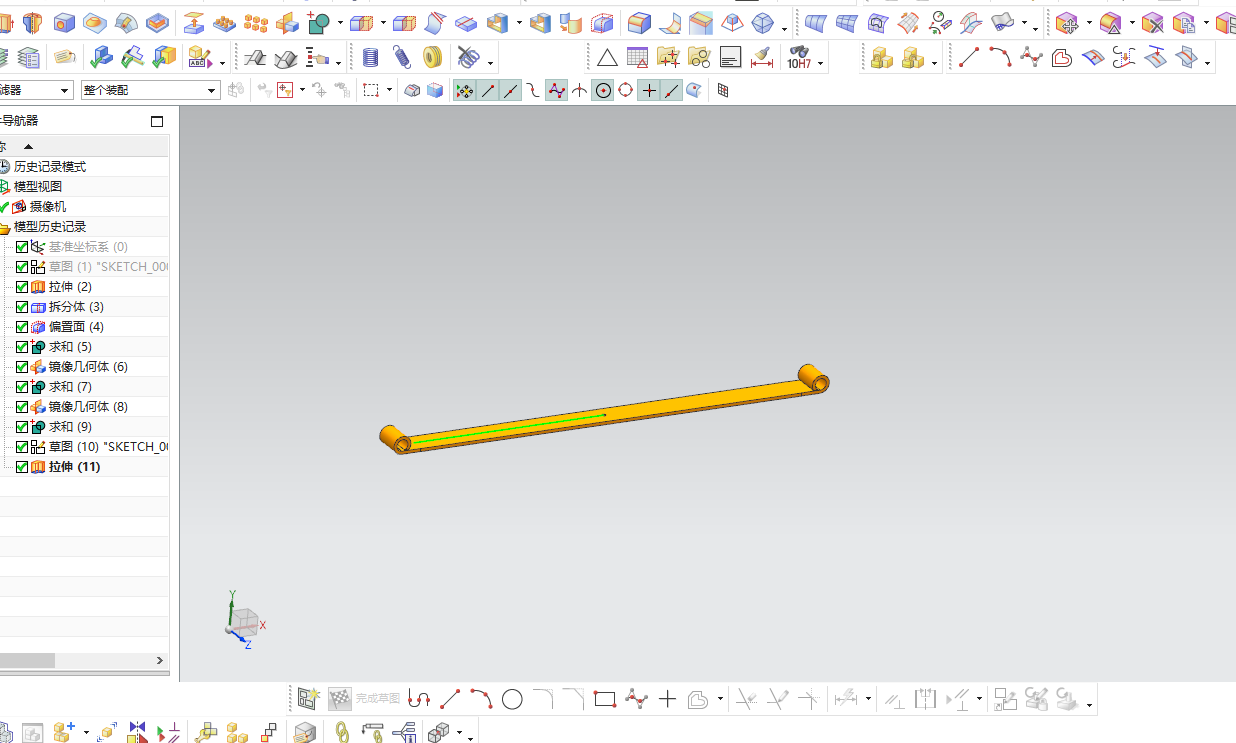1236x743 pixels.
Task: Uncheck the 拆分体 (3) feature checkbox
Action: [22, 307]
